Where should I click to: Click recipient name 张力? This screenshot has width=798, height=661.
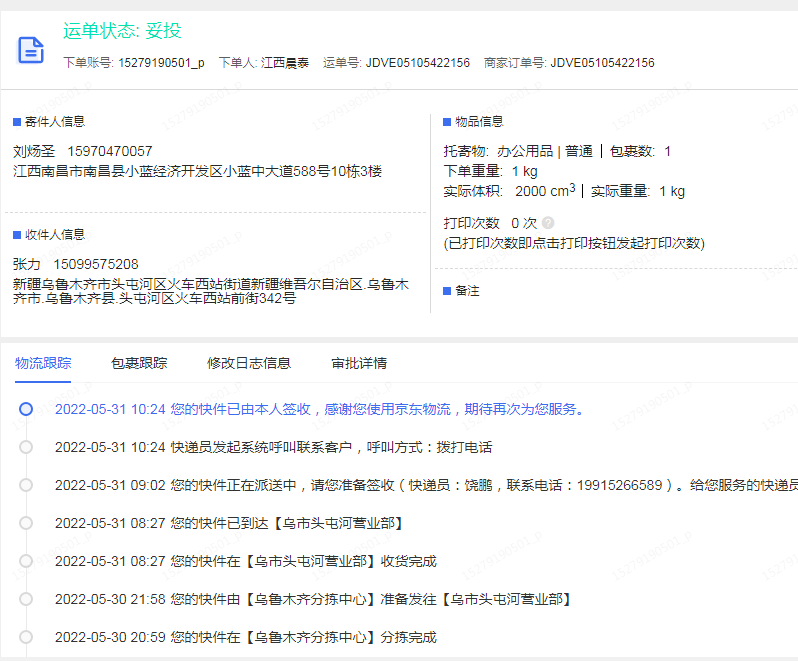pos(26,264)
